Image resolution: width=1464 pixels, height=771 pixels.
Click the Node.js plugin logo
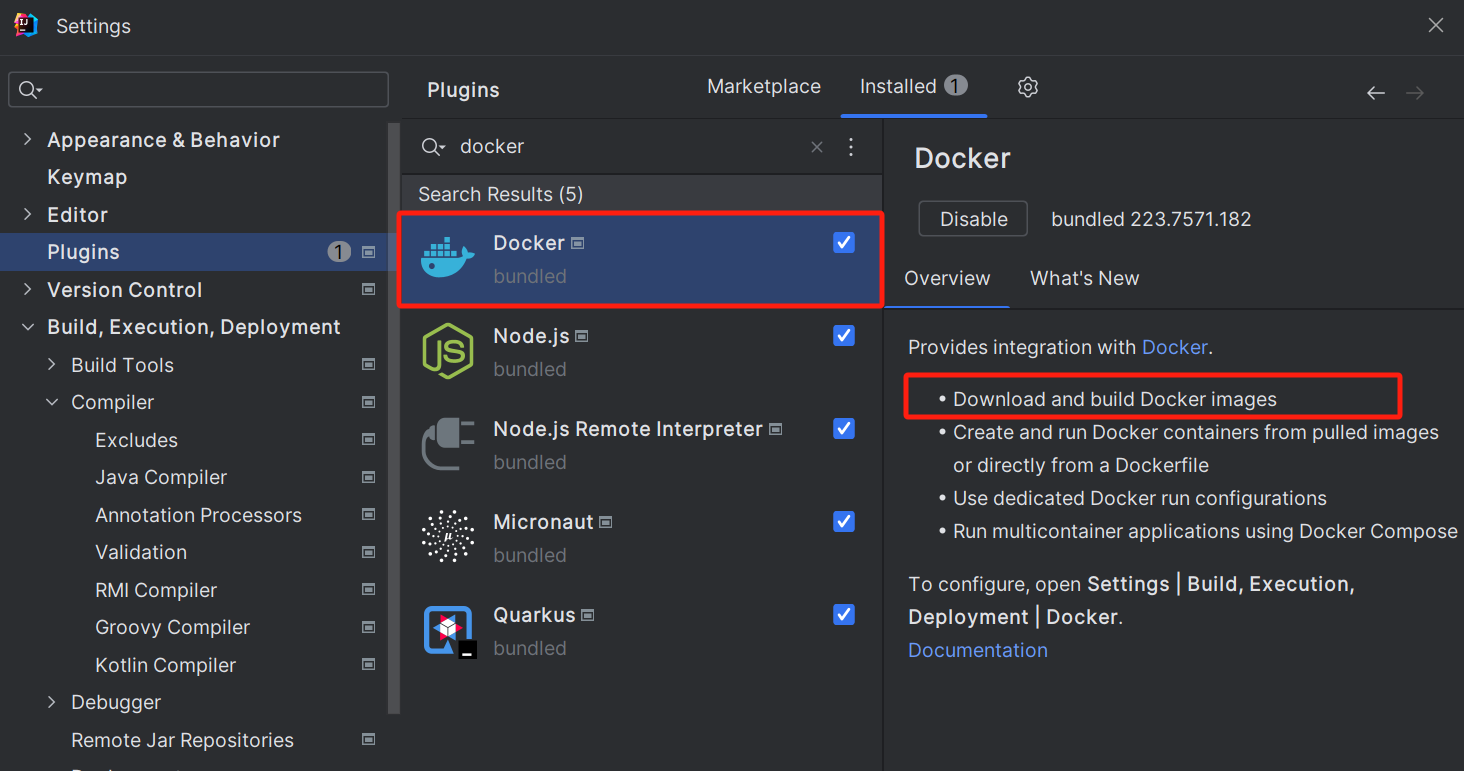coord(447,351)
